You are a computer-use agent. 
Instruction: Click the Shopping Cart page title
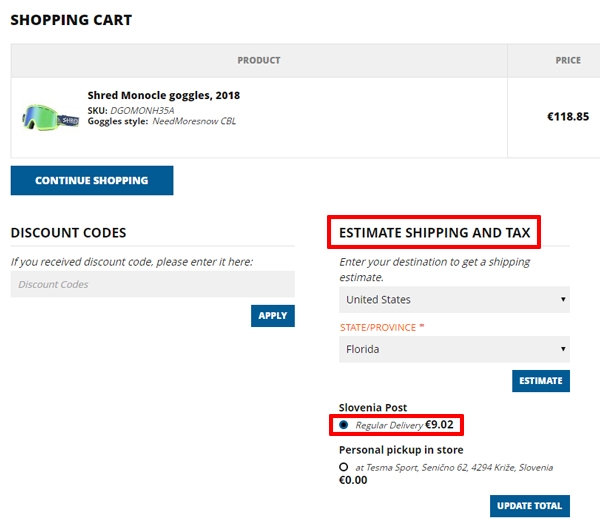[x=71, y=20]
